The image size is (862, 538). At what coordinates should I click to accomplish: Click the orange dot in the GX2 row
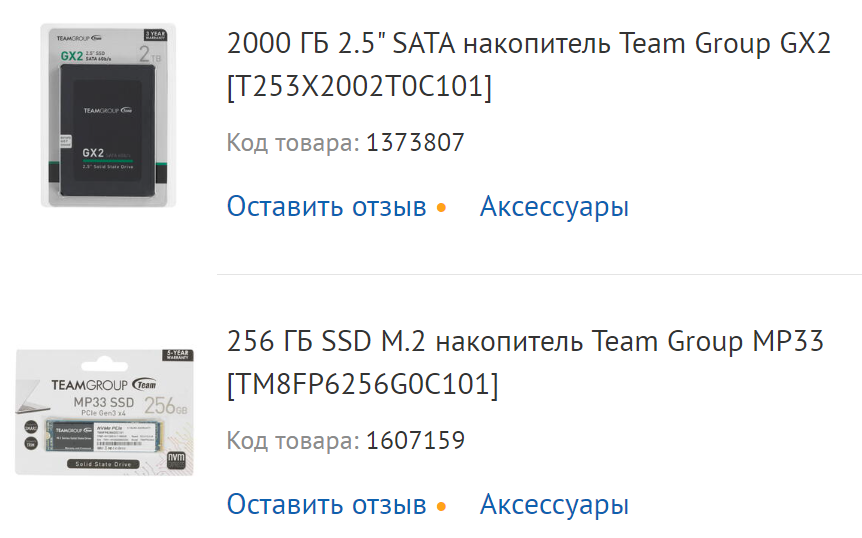point(441,208)
